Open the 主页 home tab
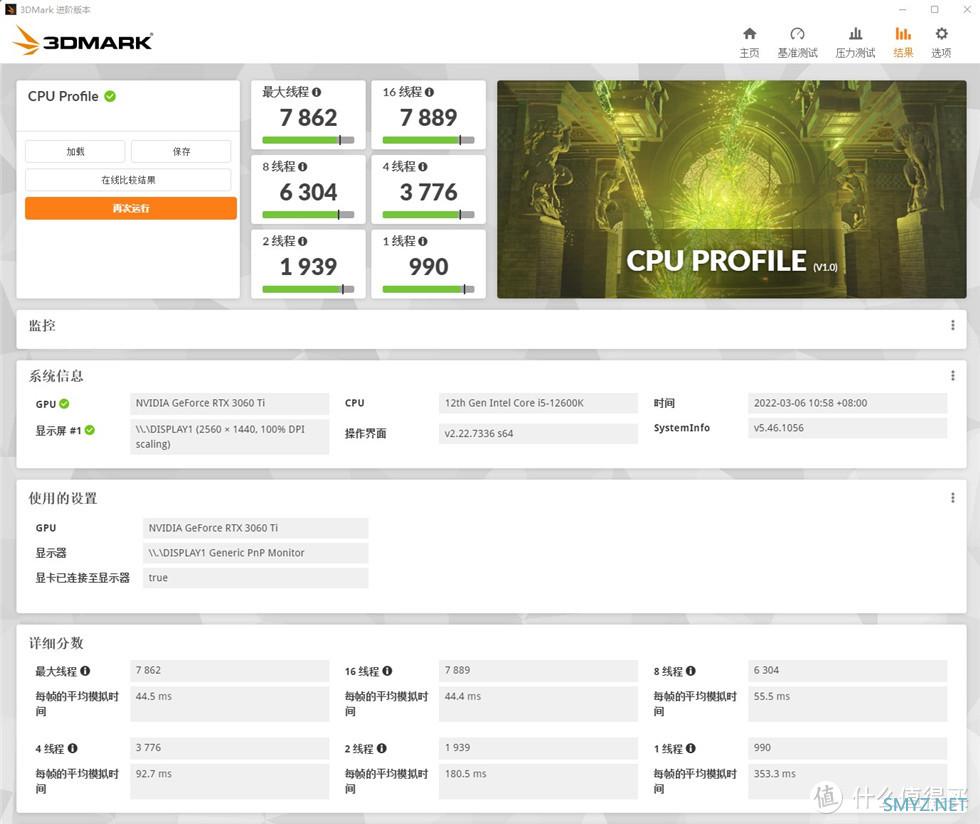The height and width of the screenshot is (824, 980). click(749, 43)
